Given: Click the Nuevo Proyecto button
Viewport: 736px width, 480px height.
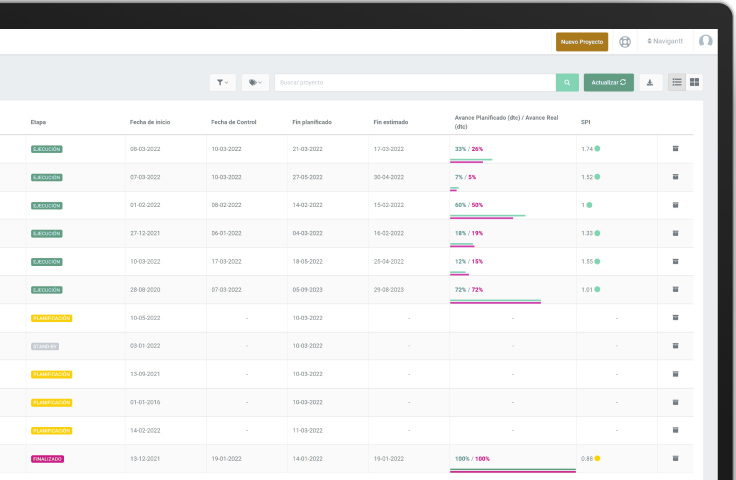Looking at the screenshot, I should [581, 42].
